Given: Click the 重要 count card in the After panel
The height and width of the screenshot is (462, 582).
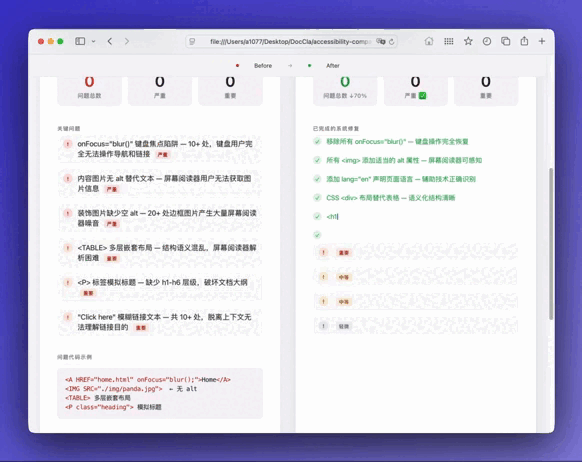Looking at the screenshot, I should (x=486, y=90).
